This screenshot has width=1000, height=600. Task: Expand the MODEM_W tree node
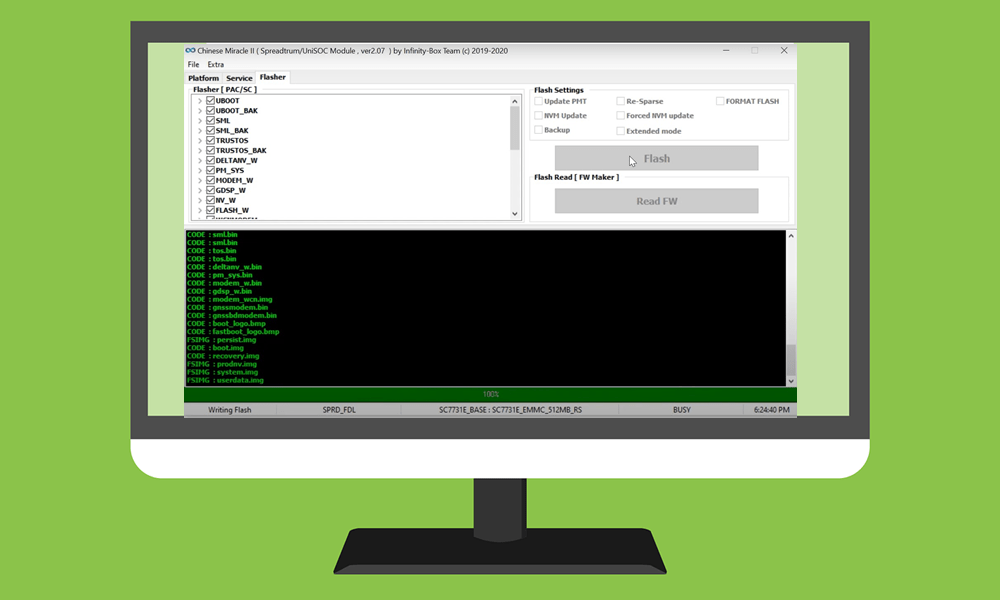[200, 180]
